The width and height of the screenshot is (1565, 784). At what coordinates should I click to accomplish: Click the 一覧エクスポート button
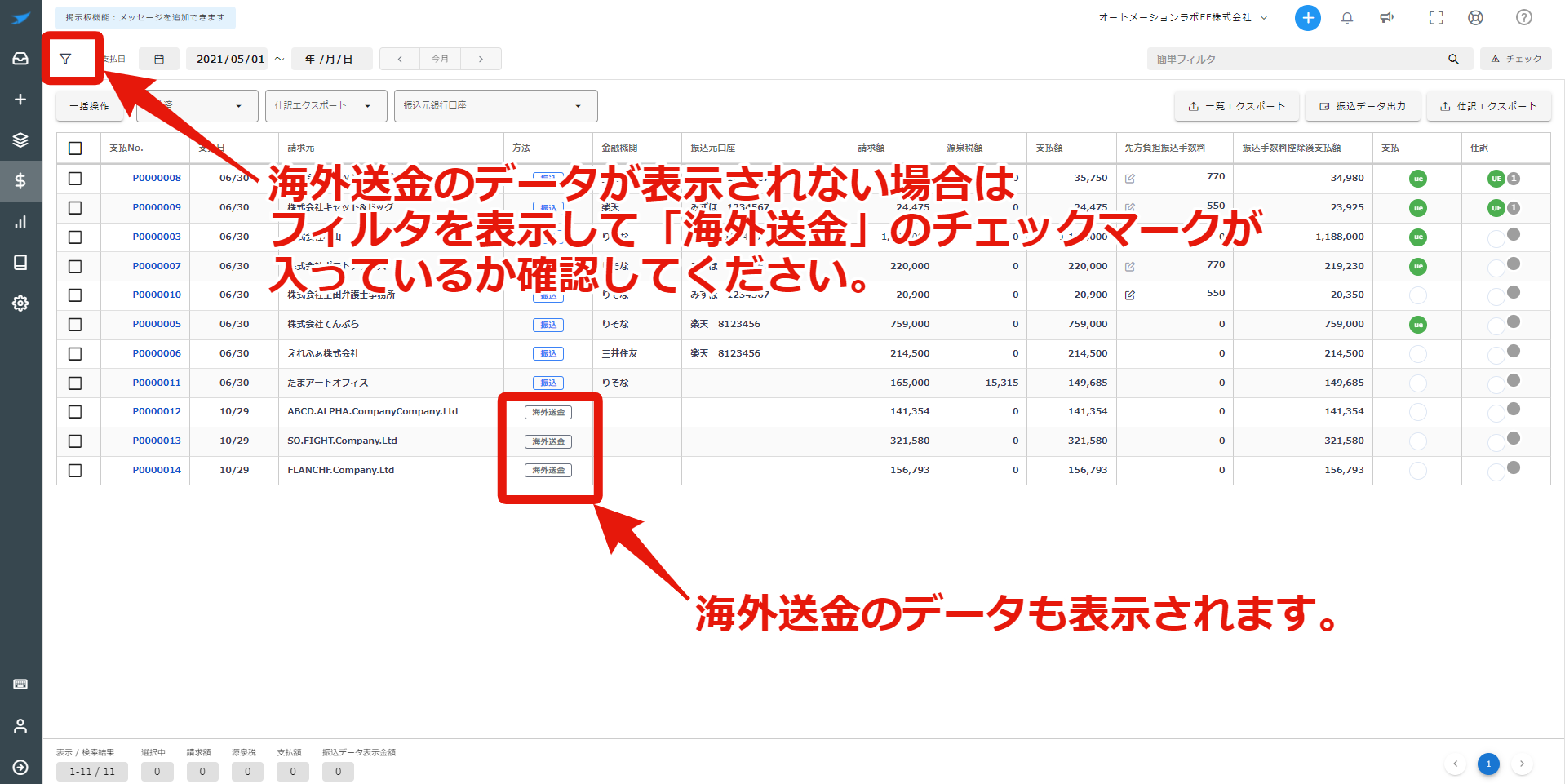(x=1236, y=106)
